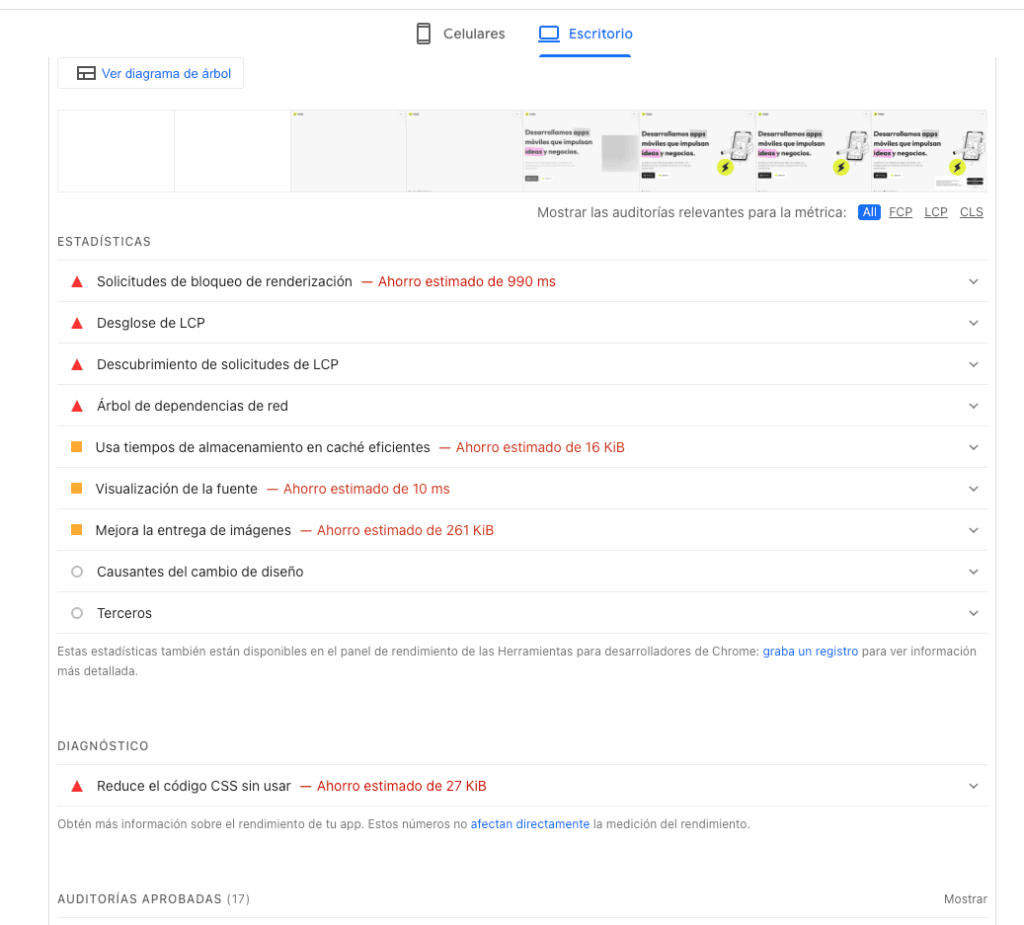Screen dimensions: 1024x925
Task: Enable the CLS metric filter
Action: point(970,211)
